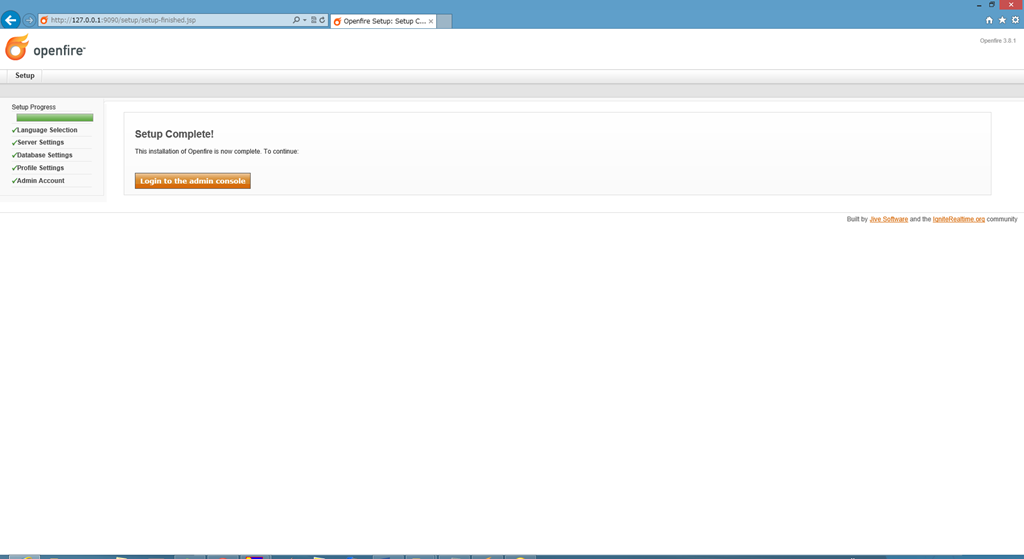Open browser tools gear icon
1024x559 pixels.
click(x=1015, y=20)
